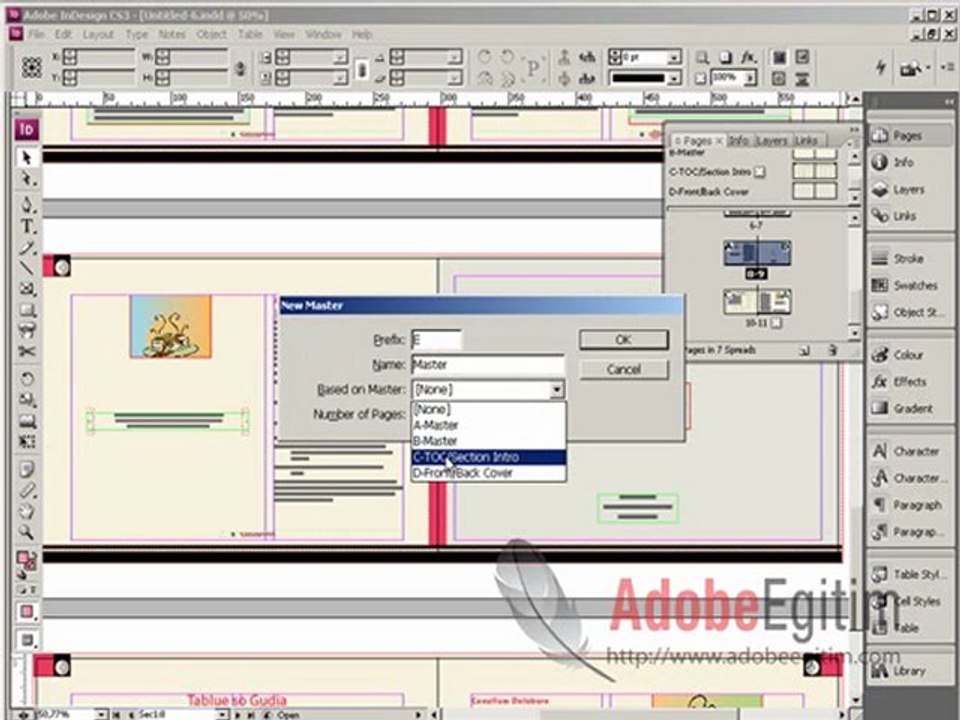The image size is (960, 720).
Task: Click the delete (trash) icon in Pages panel
Action: 832,350
